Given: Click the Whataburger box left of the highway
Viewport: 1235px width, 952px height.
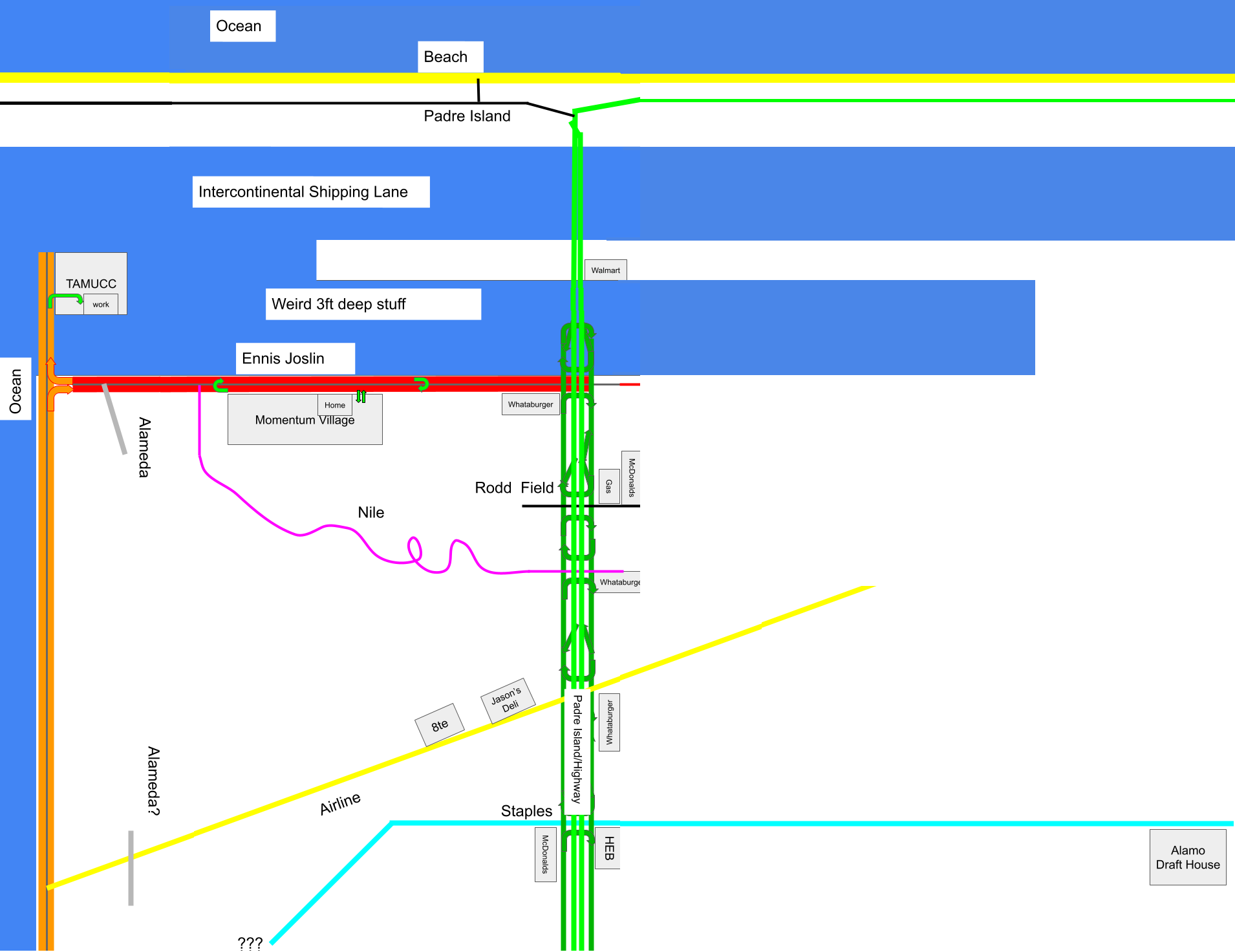Looking at the screenshot, I should pos(530,404).
